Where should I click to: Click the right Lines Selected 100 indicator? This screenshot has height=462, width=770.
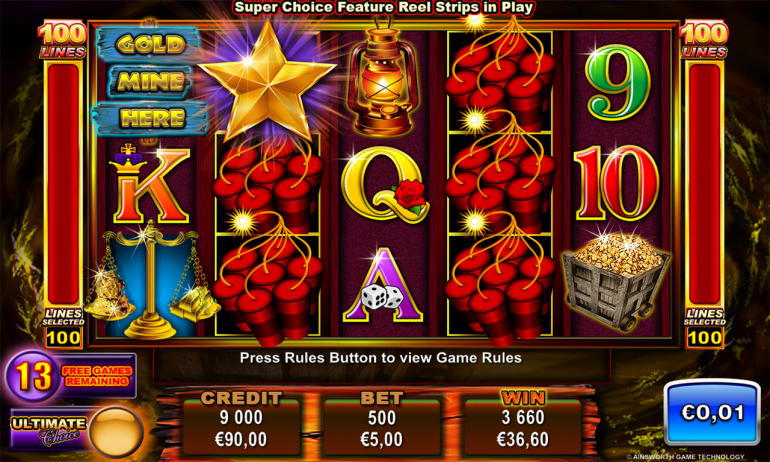click(x=705, y=328)
